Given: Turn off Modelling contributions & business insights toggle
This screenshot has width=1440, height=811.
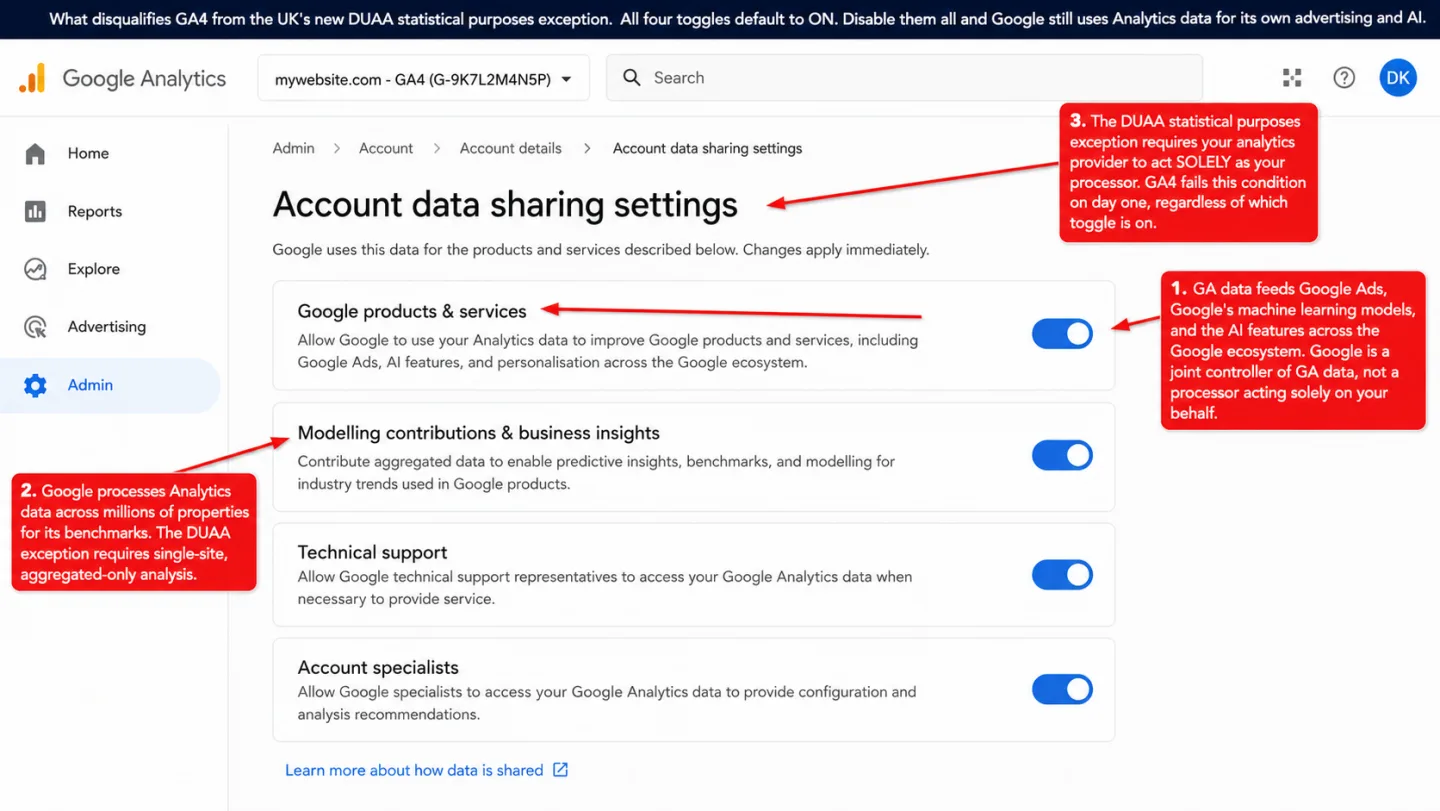Looking at the screenshot, I should point(1062,455).
